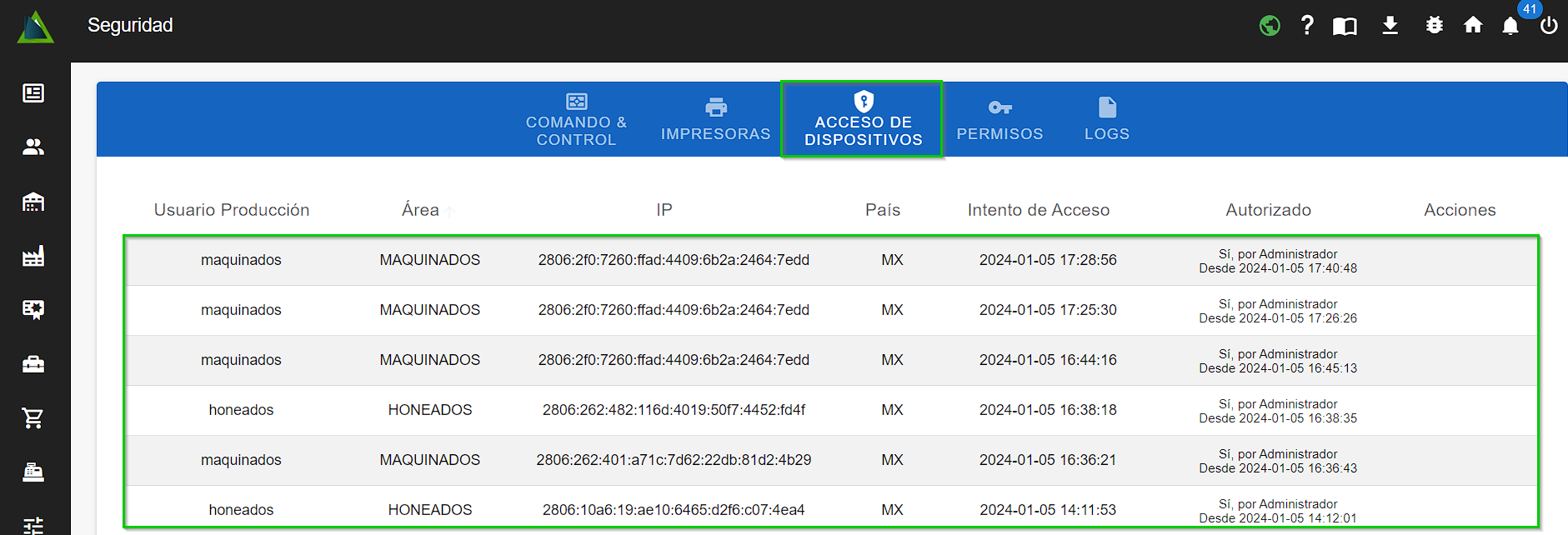Open the users group sidebar icon
The image size is (1568, 535).
click(33, 147)
